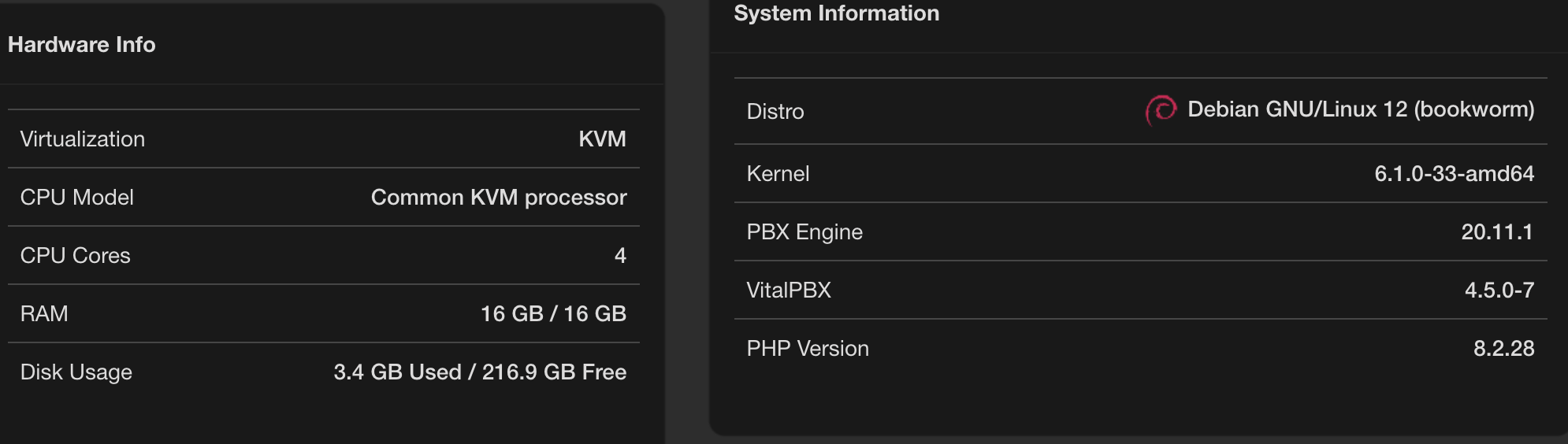Image resolution: width=1568 pixels, height=444 pixels.
Task: Select Debian GNU/Linux 12 (bookworm) text
Action: (1361, 109)
